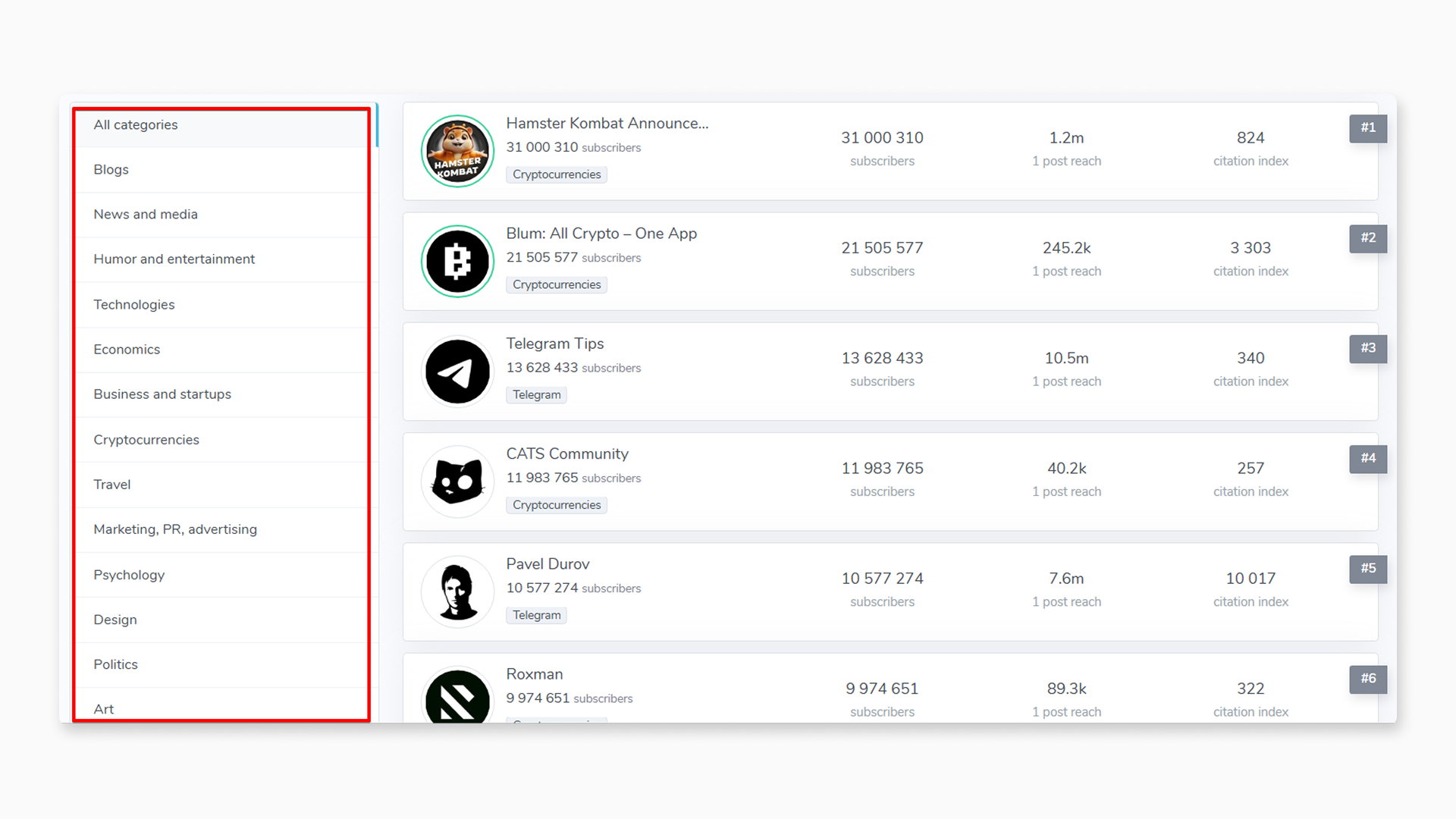
Task: Select the Cryptocurrencies category in sidebar
Action: pos(146,439)
